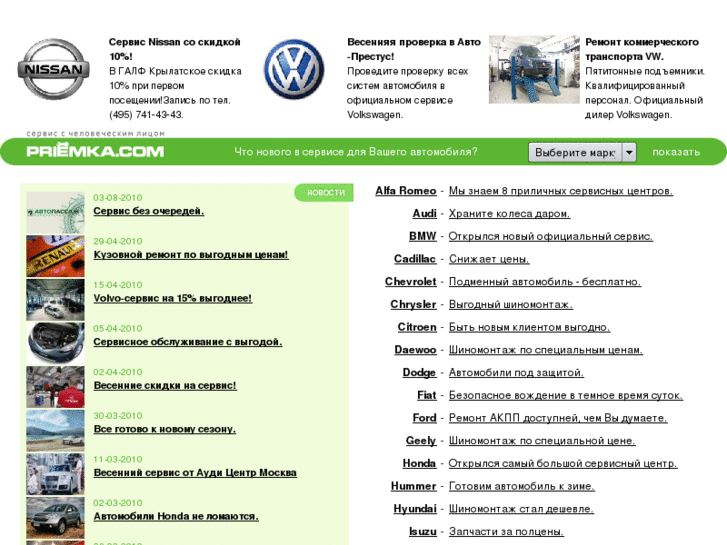Click the spring discounts mechanic thumbnail
Viewport: 727px width, 545px height.
pyautogui.click(x=55, y=387)
